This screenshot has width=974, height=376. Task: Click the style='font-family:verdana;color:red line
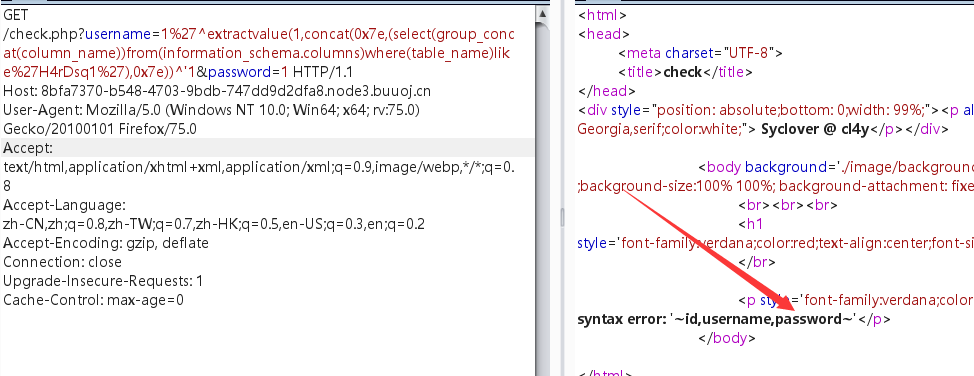pyautogui.click(x=776, y=244)
